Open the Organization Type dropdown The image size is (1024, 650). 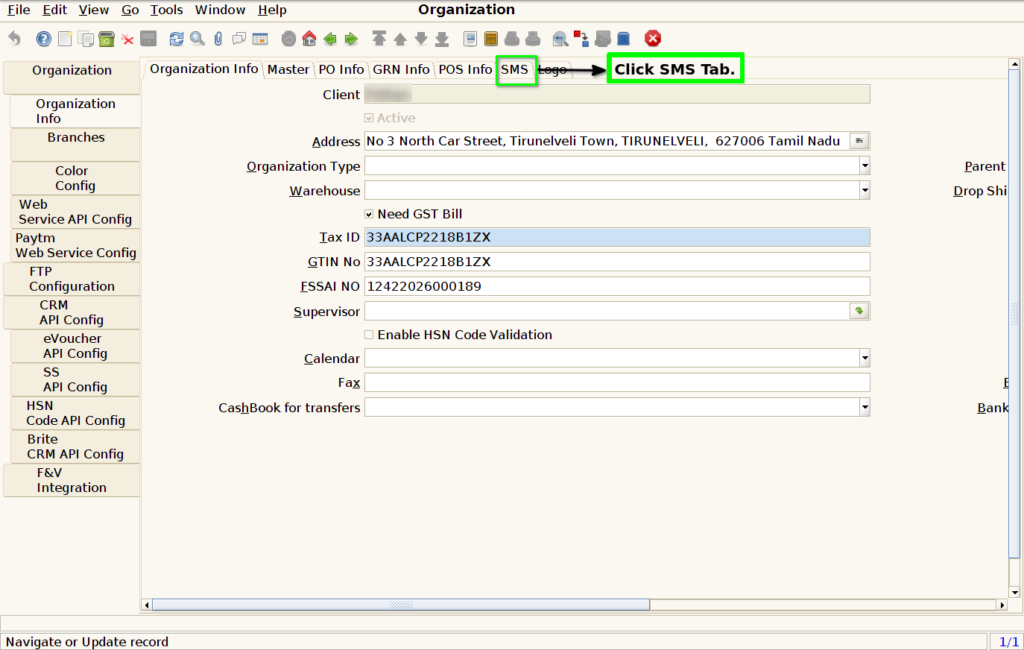tap(865, 166)
